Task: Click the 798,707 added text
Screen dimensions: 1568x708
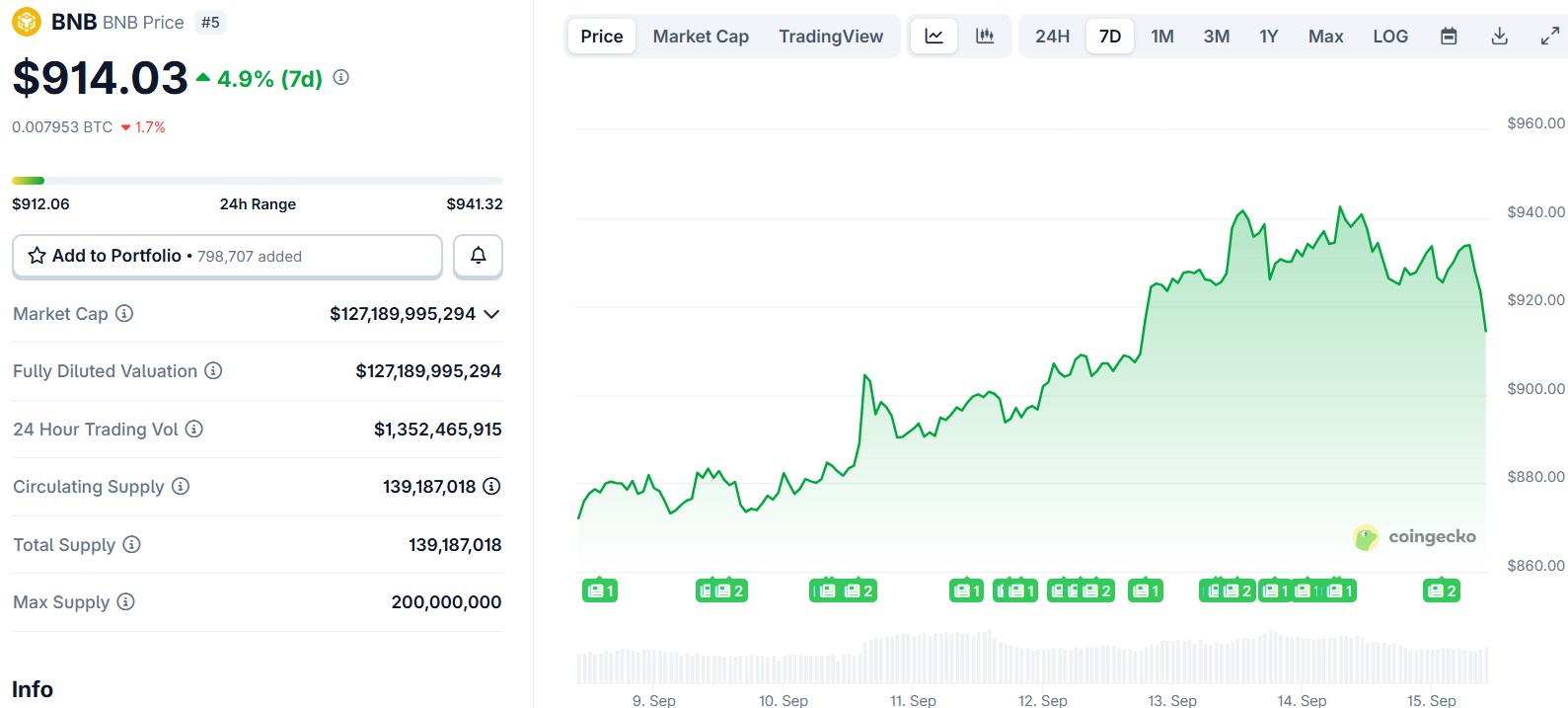Action: pos(250,257)
